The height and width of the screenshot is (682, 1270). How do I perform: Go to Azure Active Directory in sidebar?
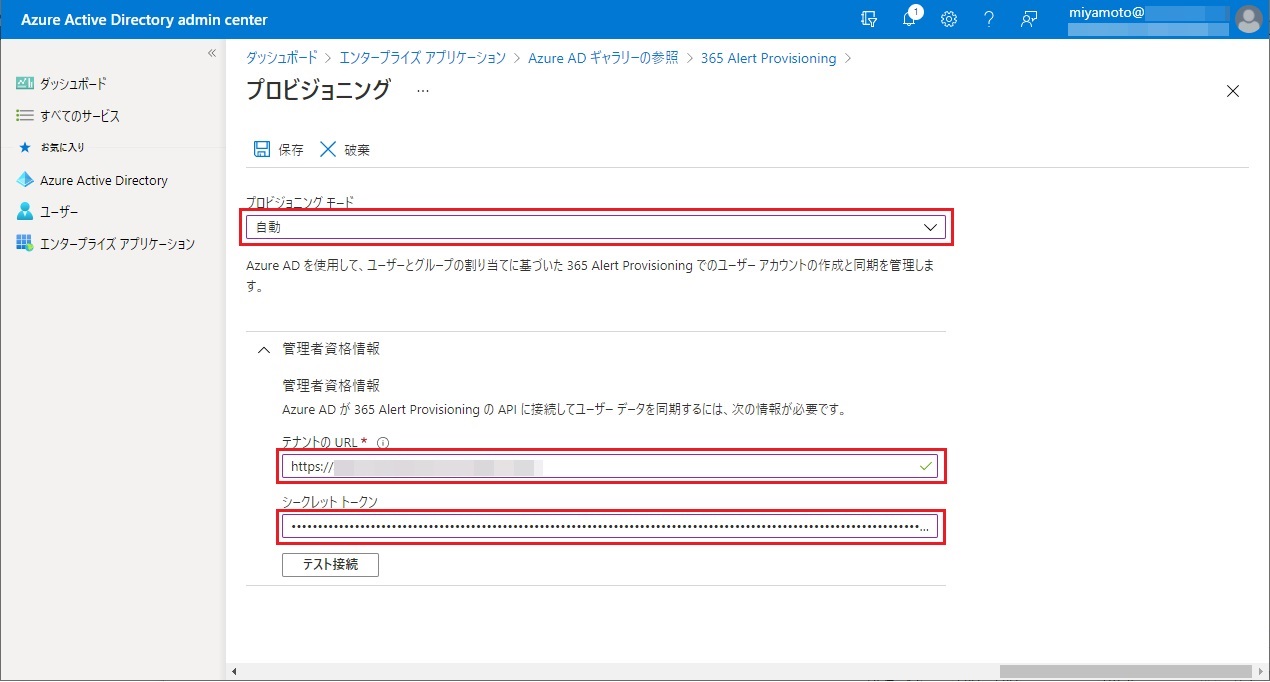(x=103, y=181)
